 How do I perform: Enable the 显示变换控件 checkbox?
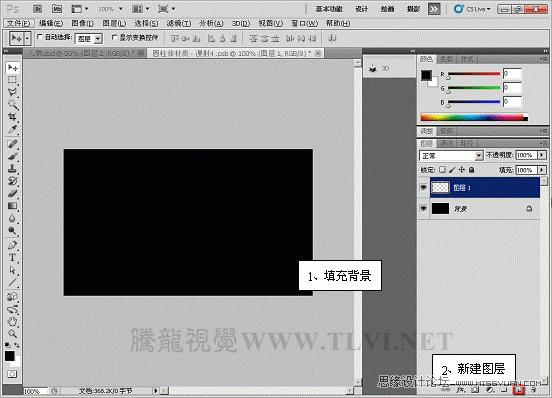(114, 37)
